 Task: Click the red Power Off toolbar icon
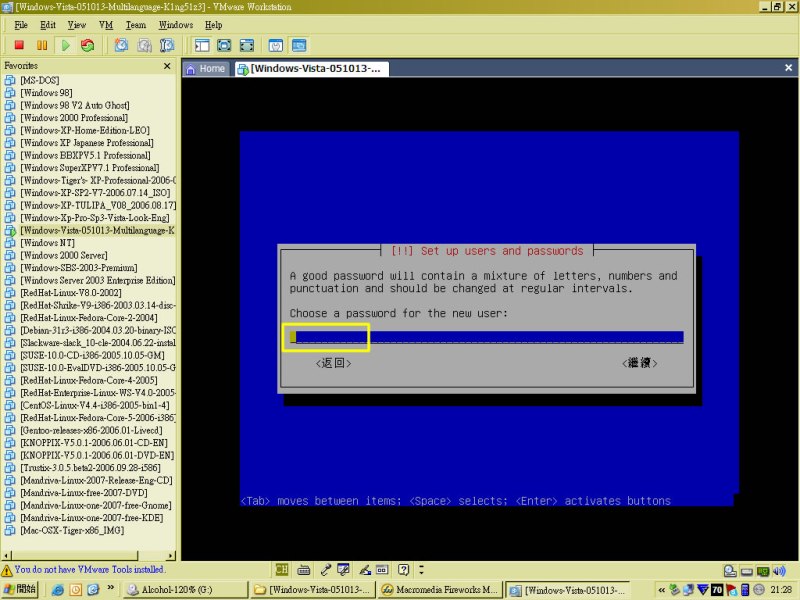click(x=19, y=45)
